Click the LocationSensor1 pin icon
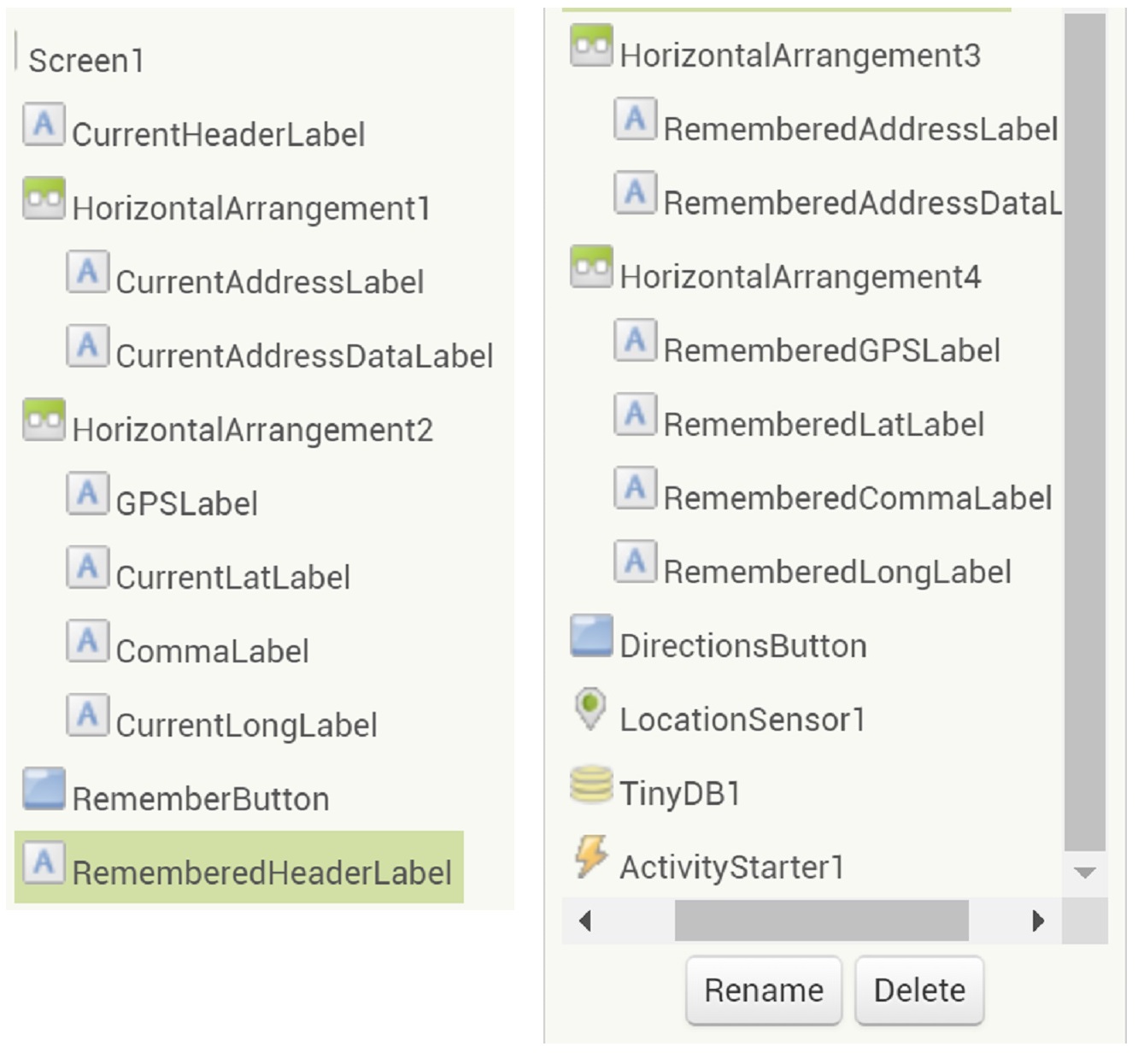This screenshot has width=1138, height=1064. pyautogui.click(x=590, y=709)
